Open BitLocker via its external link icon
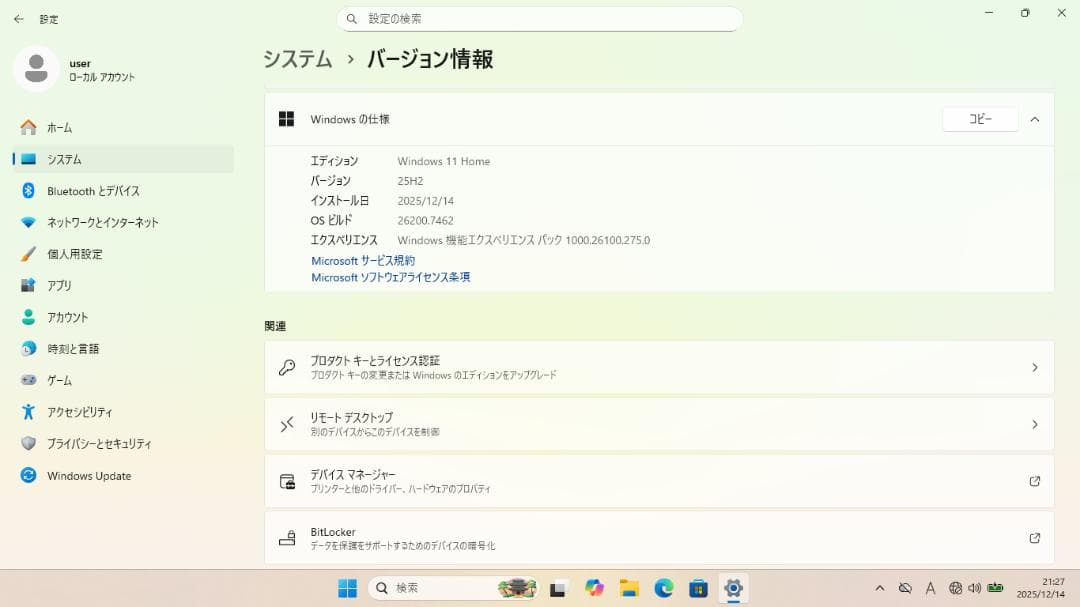Screen dimensions: 1080x607 pyautogui.click(x=1034, y=538)
